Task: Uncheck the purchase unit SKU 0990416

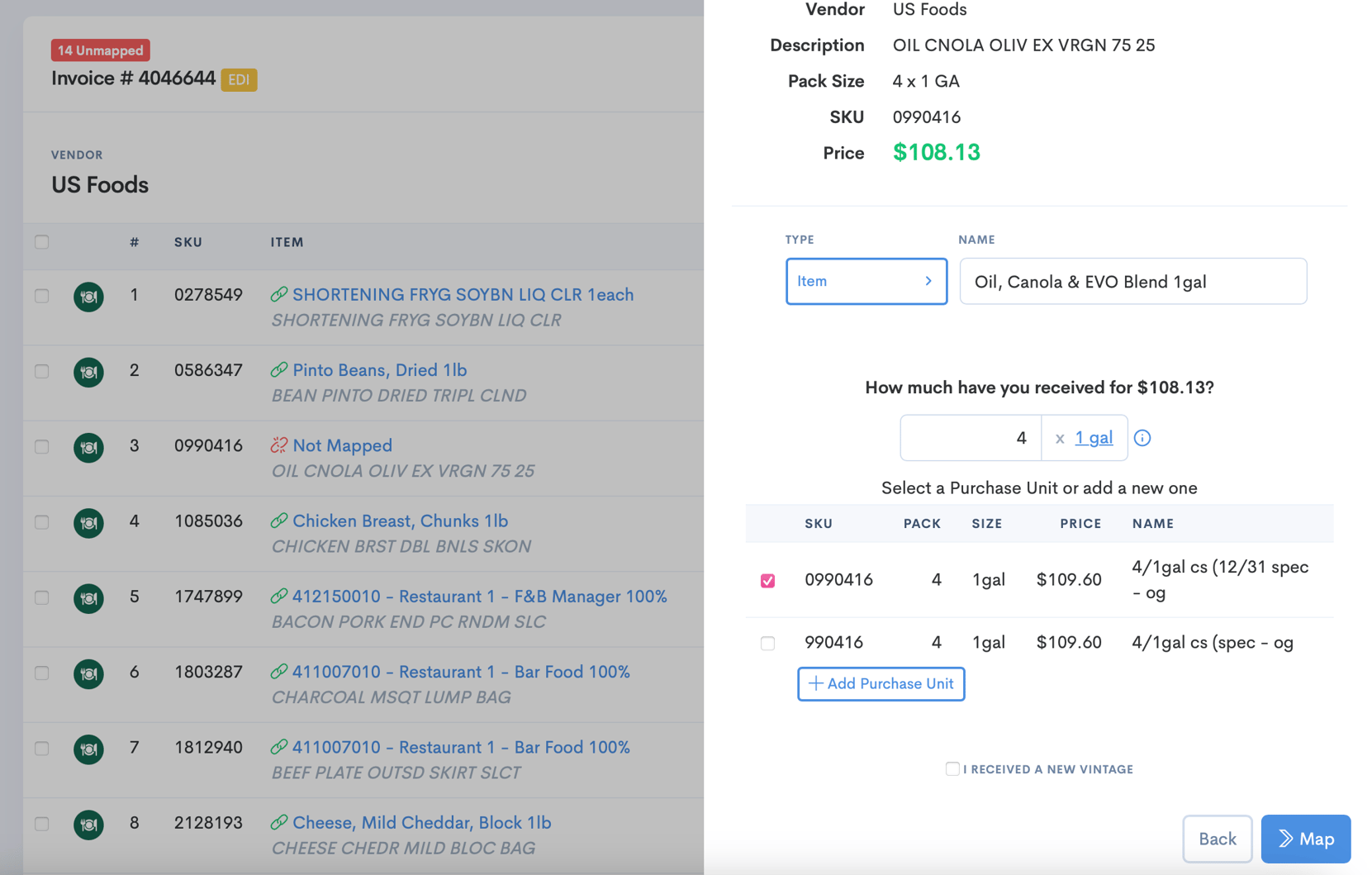Action: [x=767, y=581]
